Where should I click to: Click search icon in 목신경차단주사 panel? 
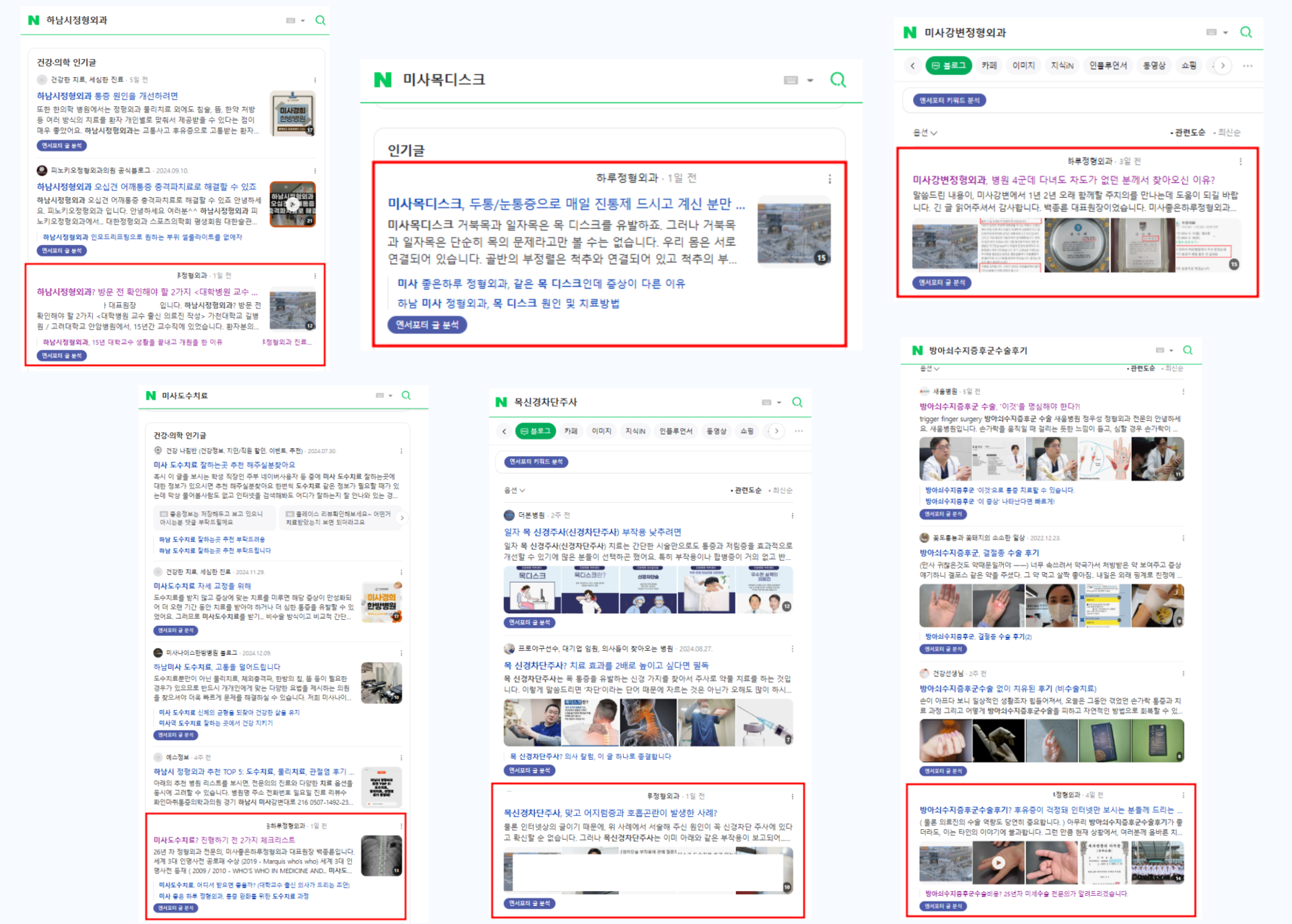point(797,402)
